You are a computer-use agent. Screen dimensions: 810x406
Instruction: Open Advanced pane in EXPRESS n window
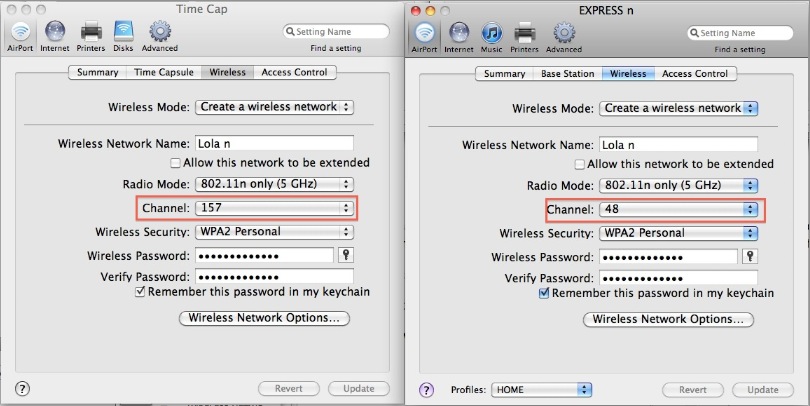564,38
